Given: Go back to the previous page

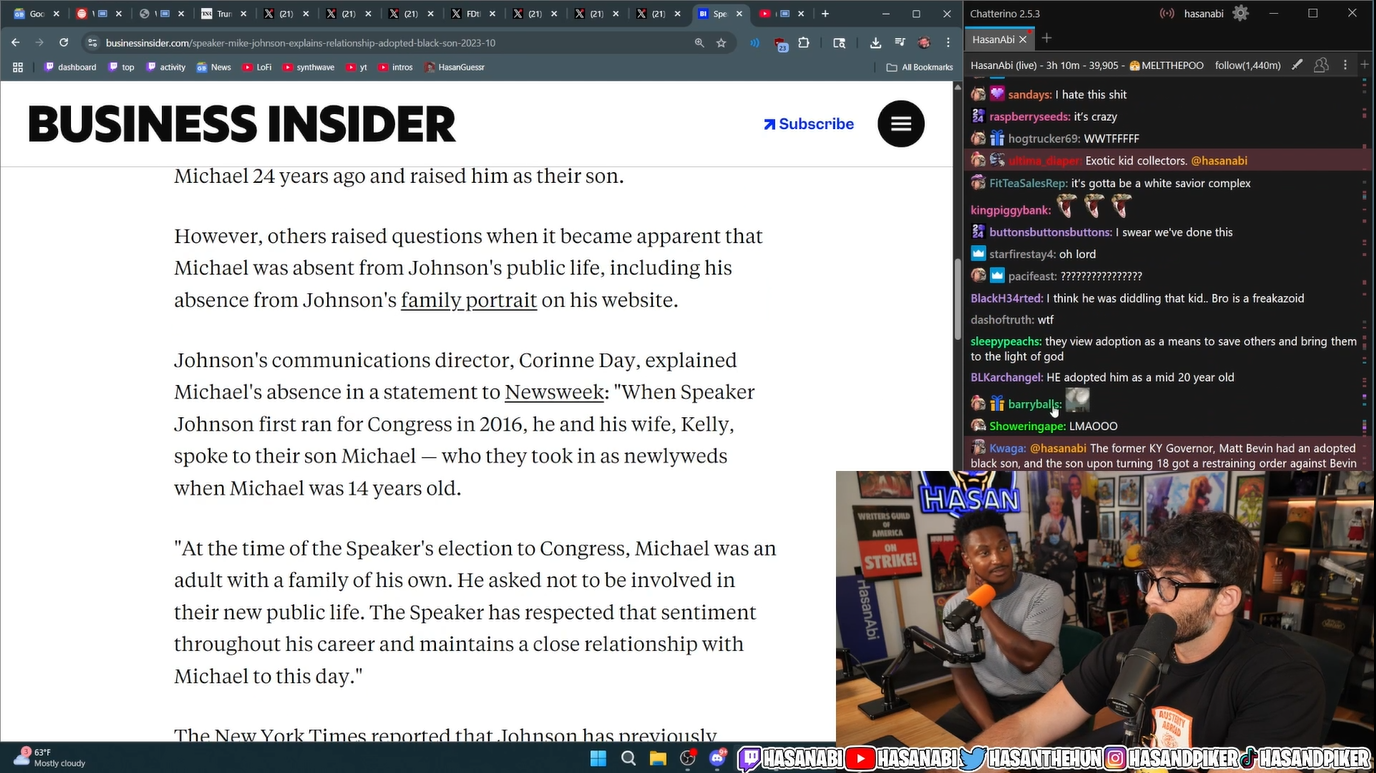Looking at the screenshot, I should pos(15,43).
